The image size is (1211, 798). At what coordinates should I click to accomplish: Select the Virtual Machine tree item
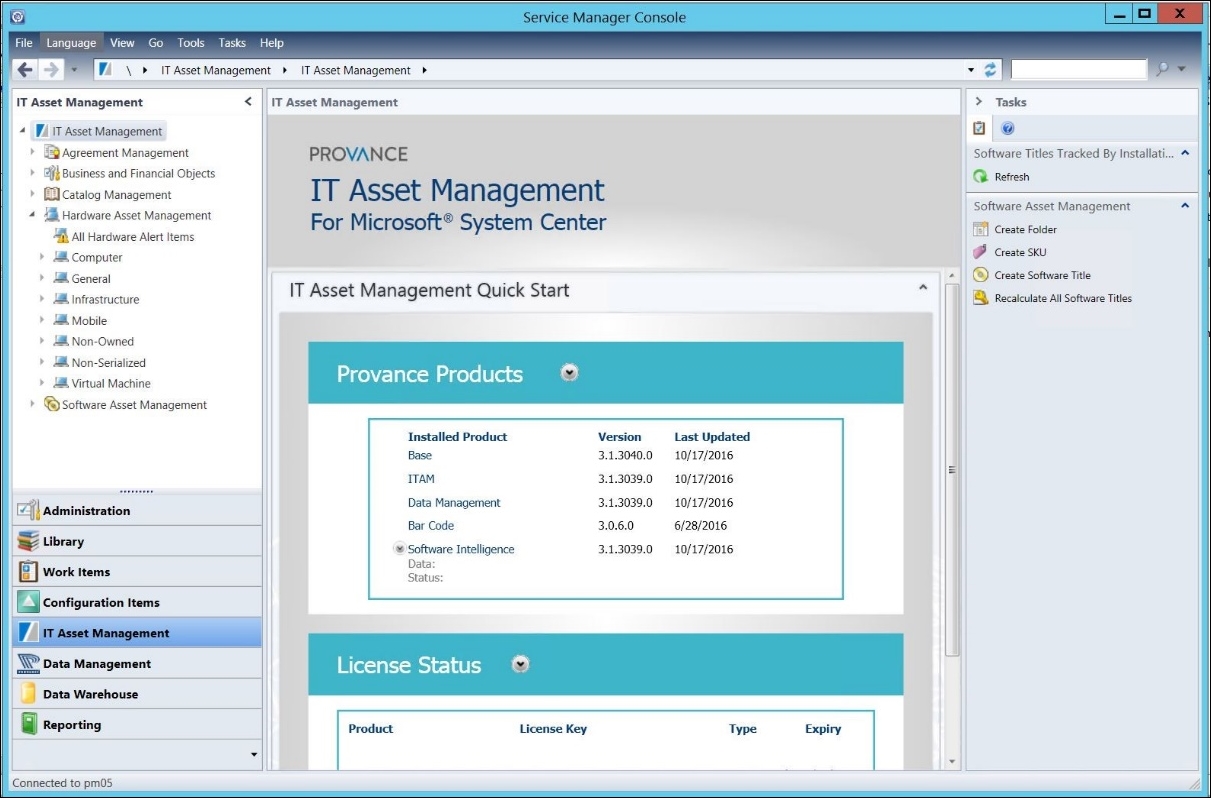111,383
